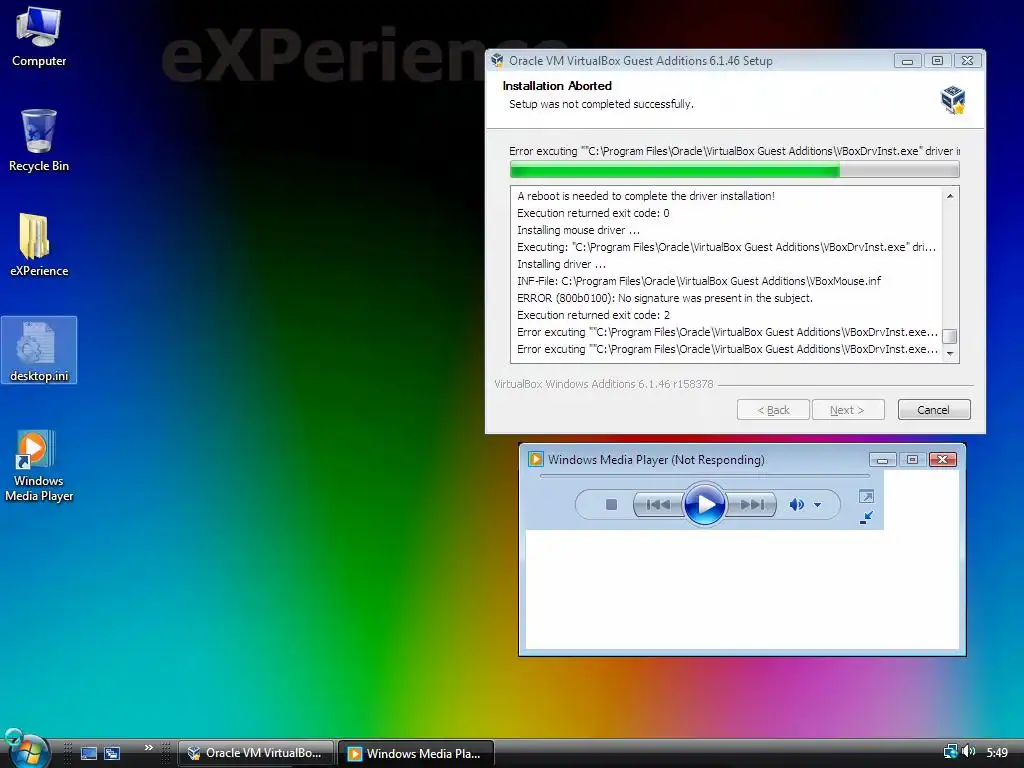Click the log scrollbar down arrow
This screenshot has width=1024, height=768.
coord(950,353)
